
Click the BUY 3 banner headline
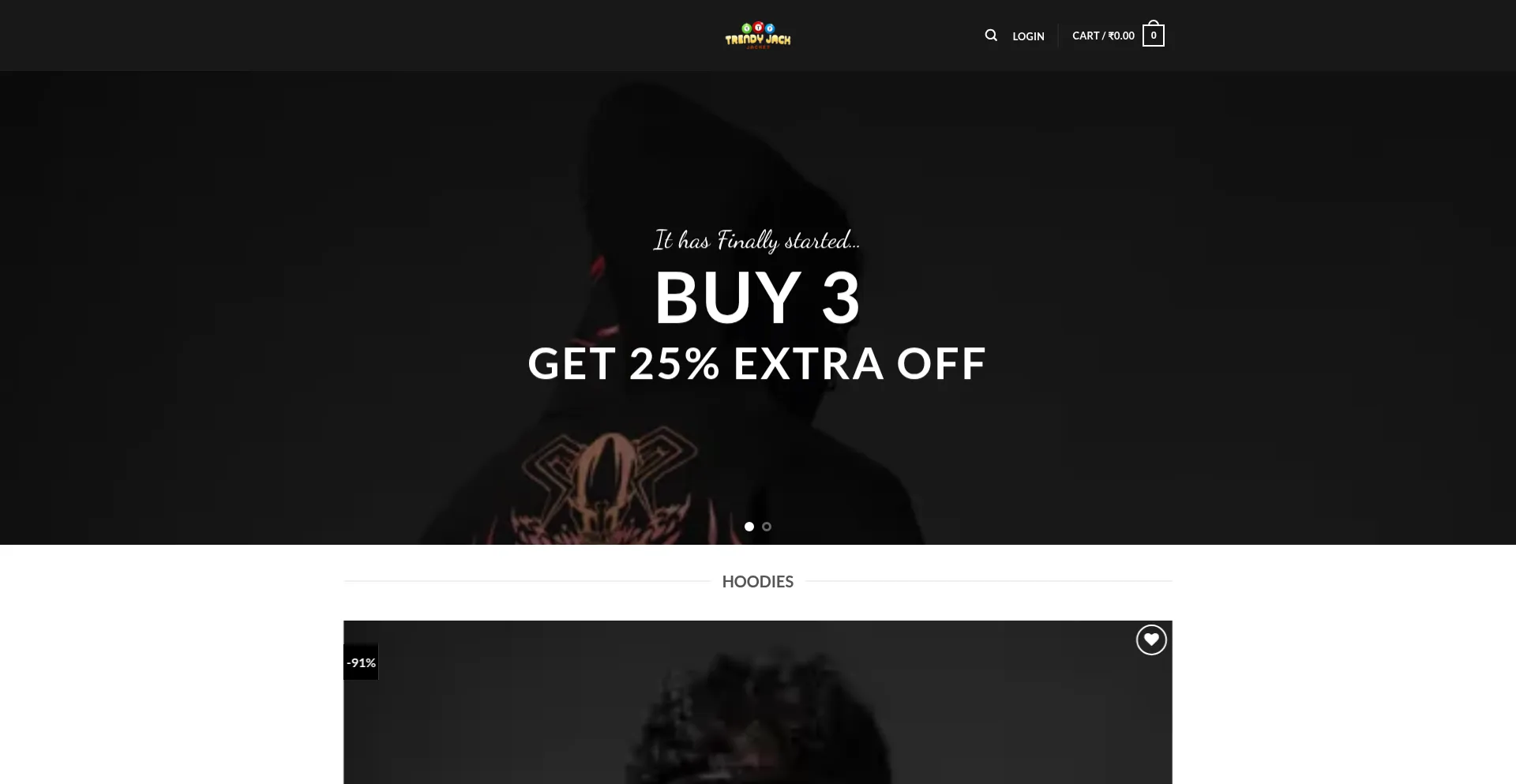pyautogui.click(x=758, y=298)
